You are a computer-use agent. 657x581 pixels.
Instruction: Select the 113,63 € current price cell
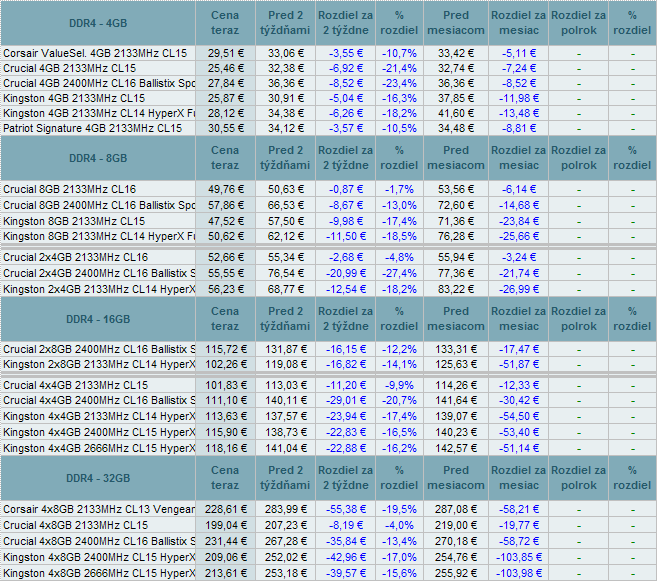(225, 416)
